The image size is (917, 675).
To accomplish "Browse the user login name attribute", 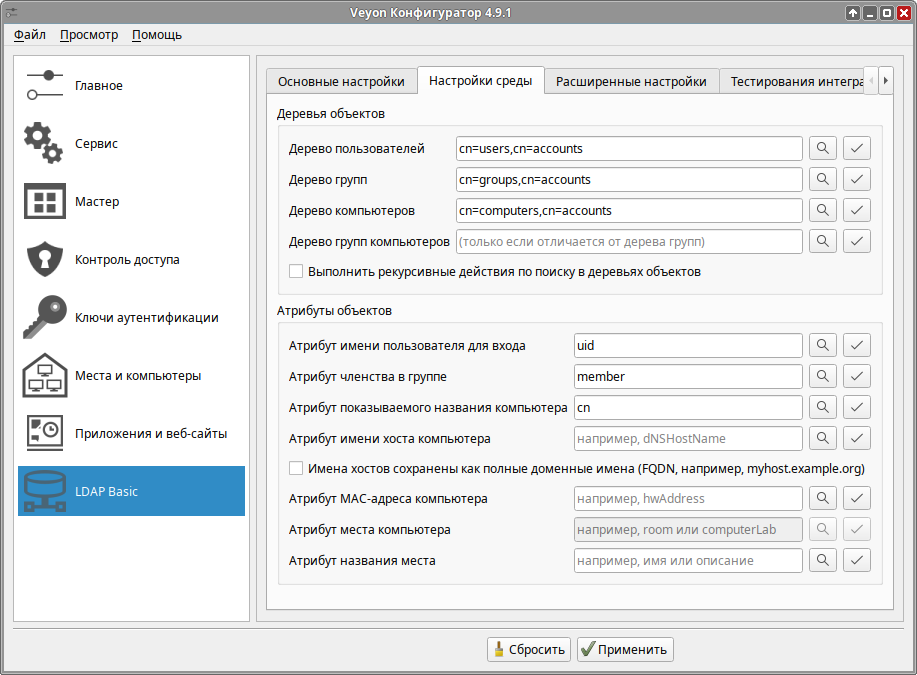I will coord(822,346).
